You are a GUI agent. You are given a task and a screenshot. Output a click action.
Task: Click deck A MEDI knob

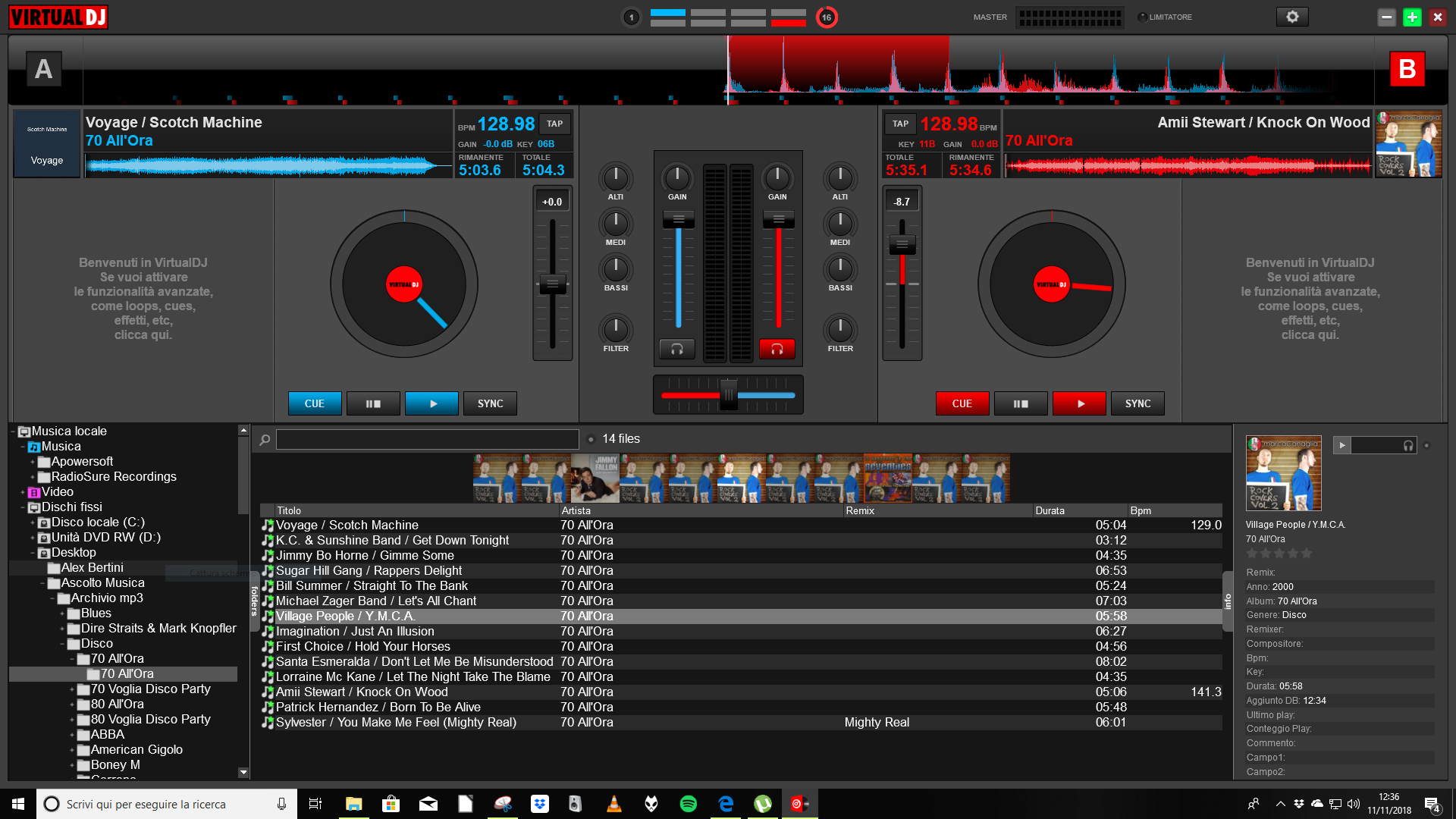616,224
